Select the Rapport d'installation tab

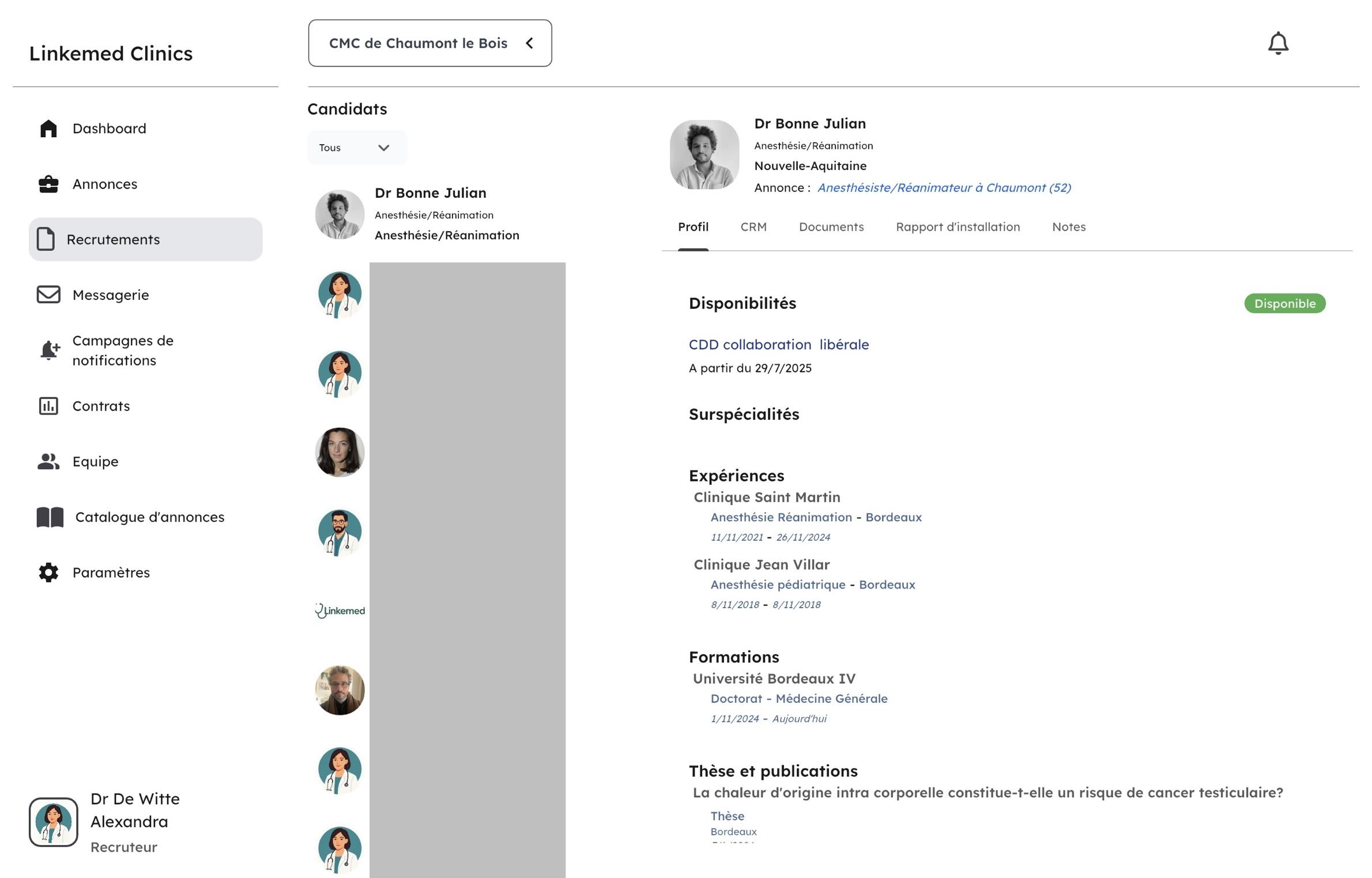[958, 227]
